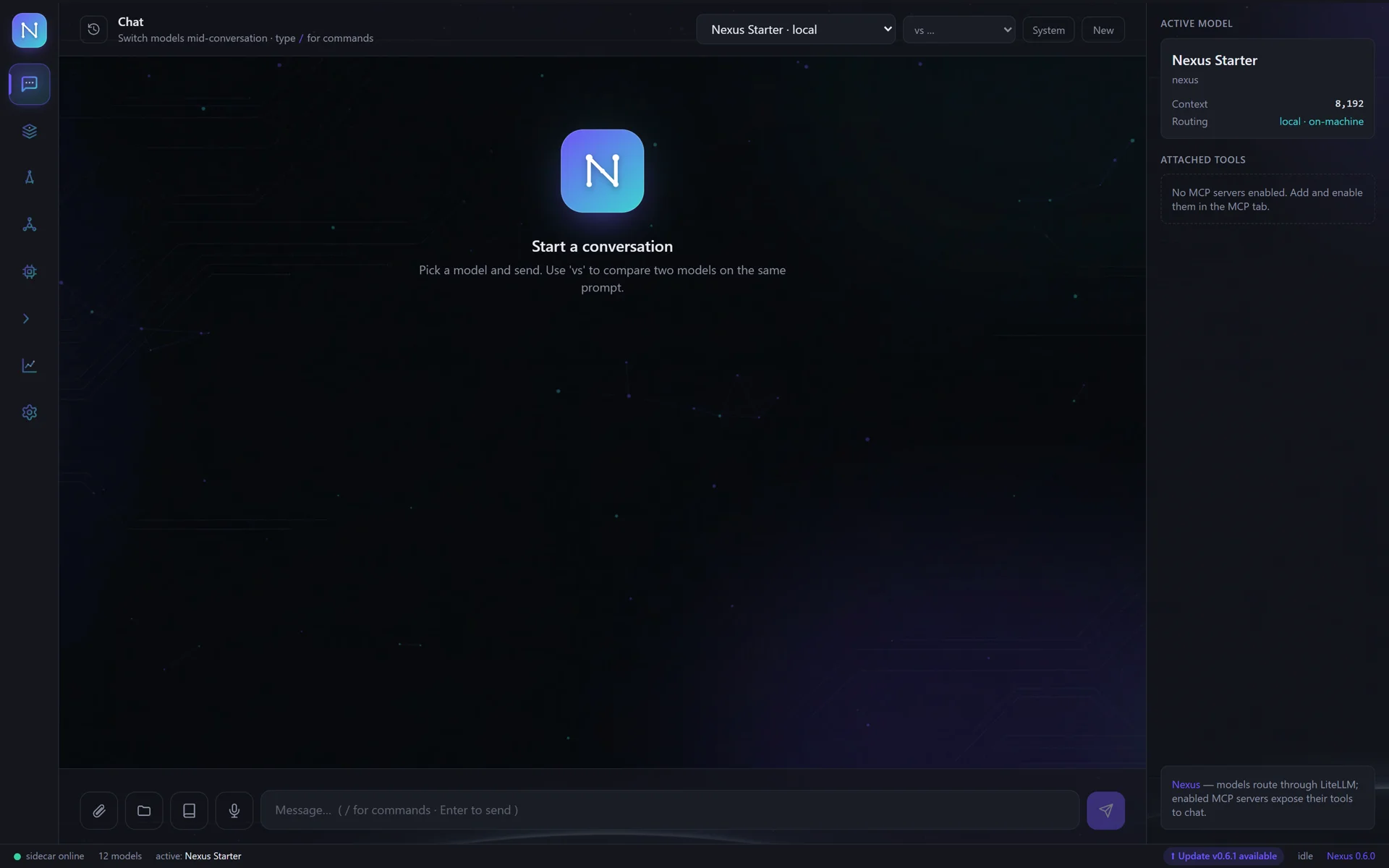Open the analytics chart icon in sidebar
This screenshot has height=868, width=1389.
coord(30,365)
